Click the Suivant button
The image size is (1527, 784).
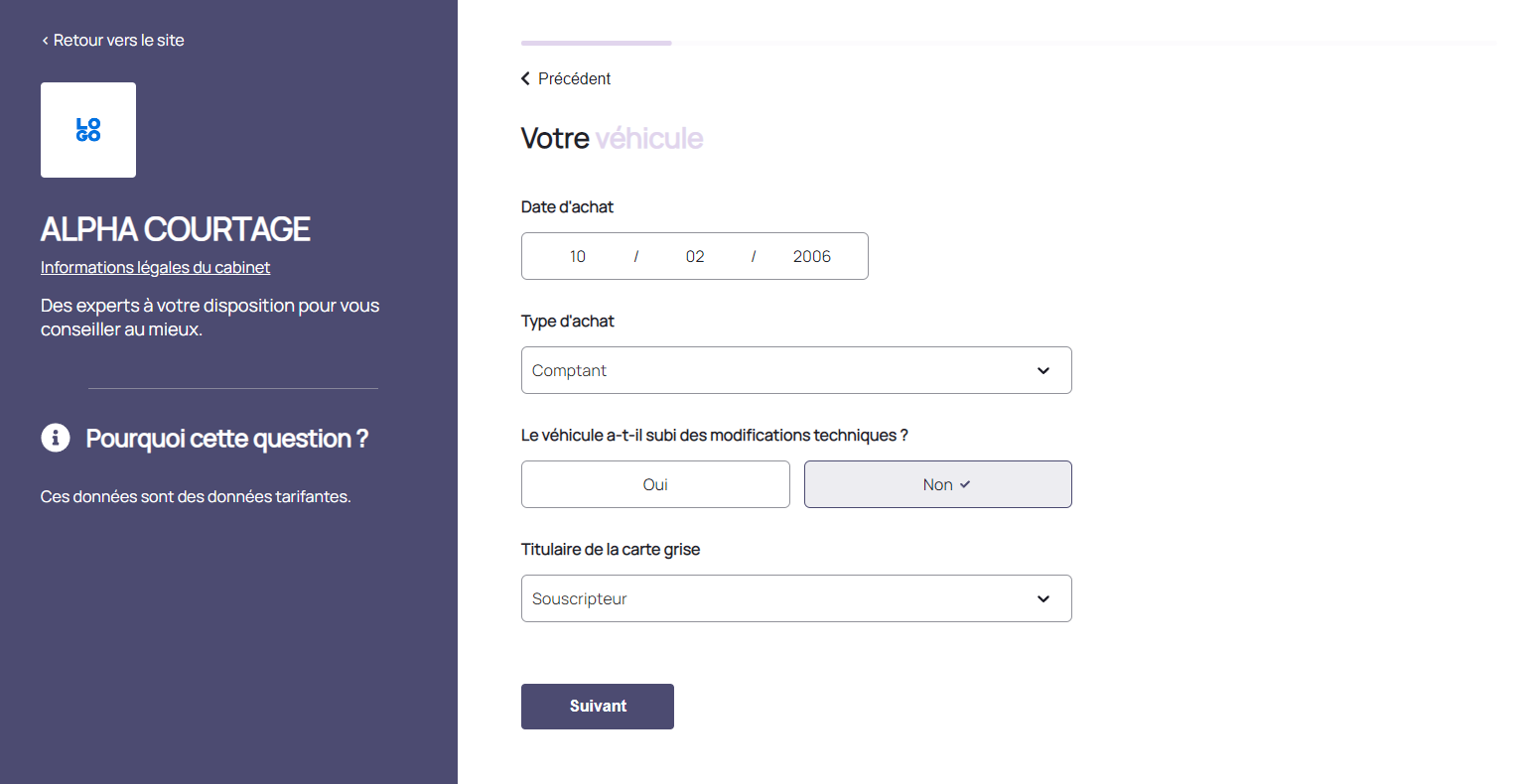click(x=598, y=707)
